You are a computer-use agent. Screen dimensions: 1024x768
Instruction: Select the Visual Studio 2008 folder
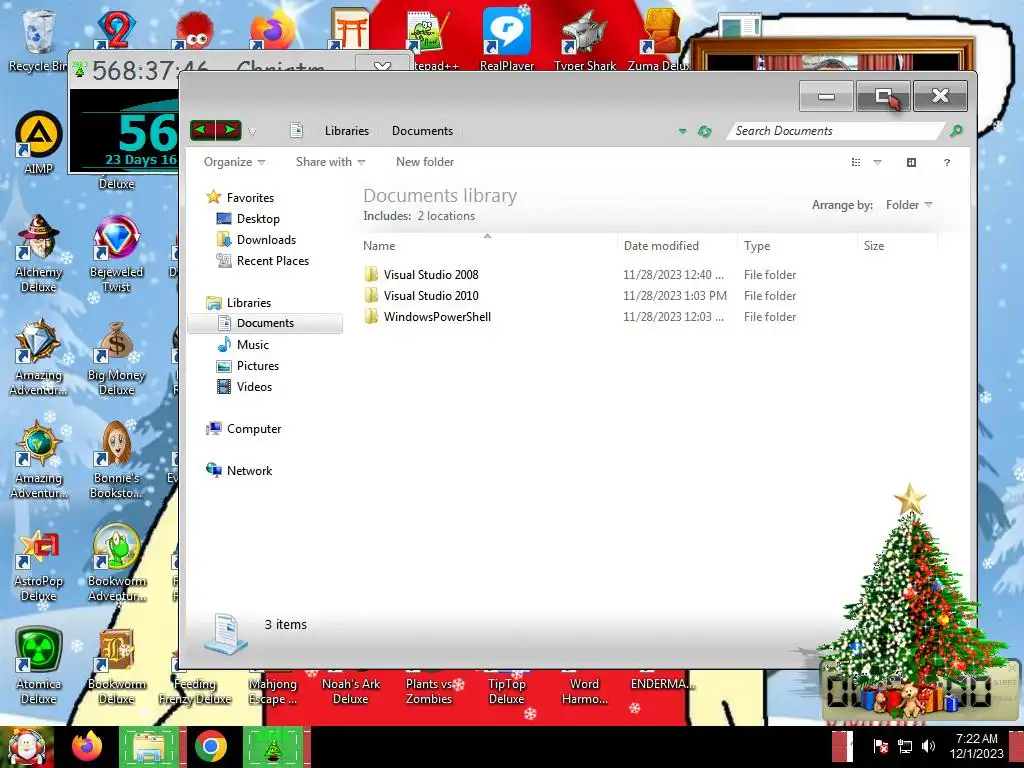point(431,275)
